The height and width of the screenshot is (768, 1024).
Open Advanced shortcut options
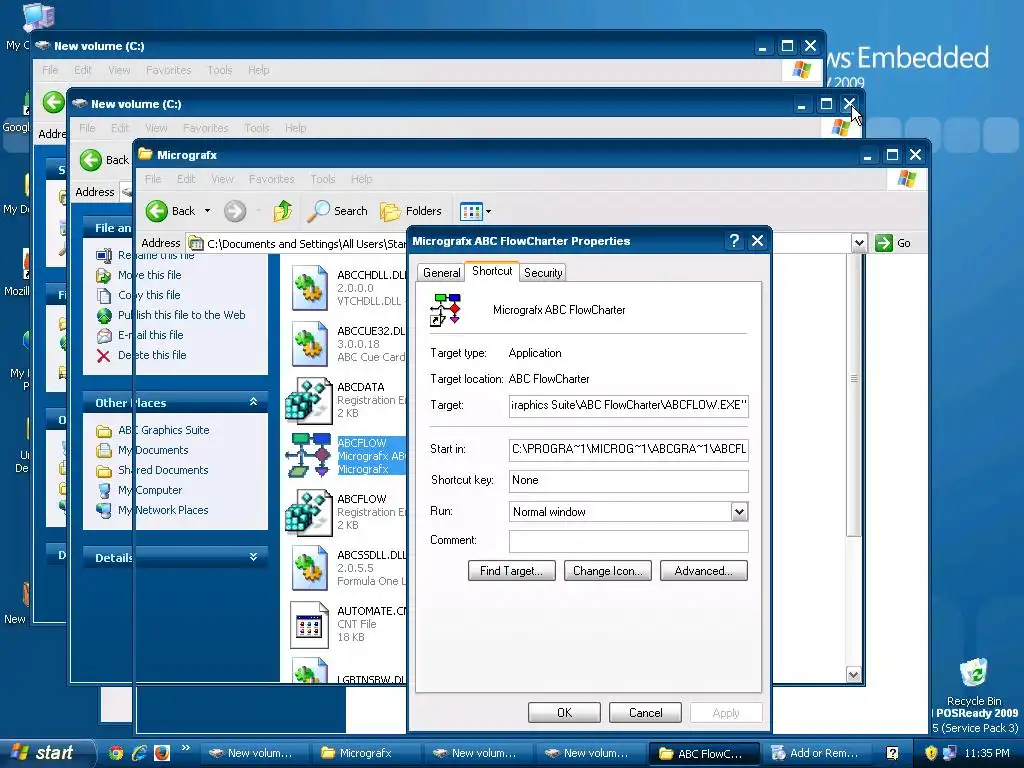[703, 571]
